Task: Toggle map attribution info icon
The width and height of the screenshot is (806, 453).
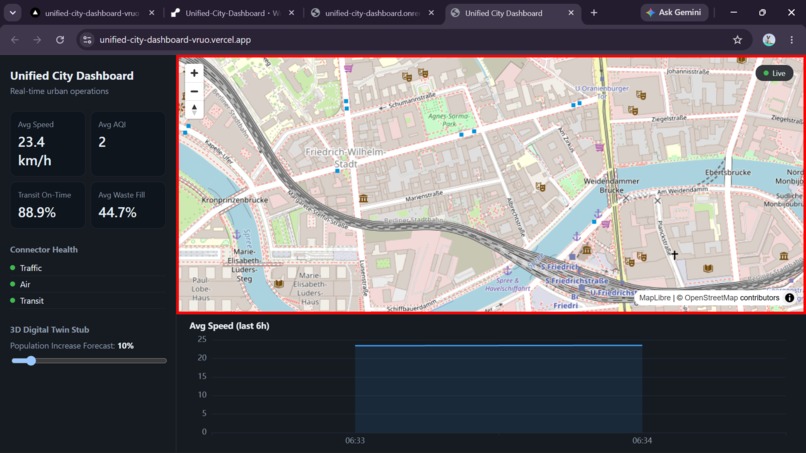Action: (x=790, y=298)
